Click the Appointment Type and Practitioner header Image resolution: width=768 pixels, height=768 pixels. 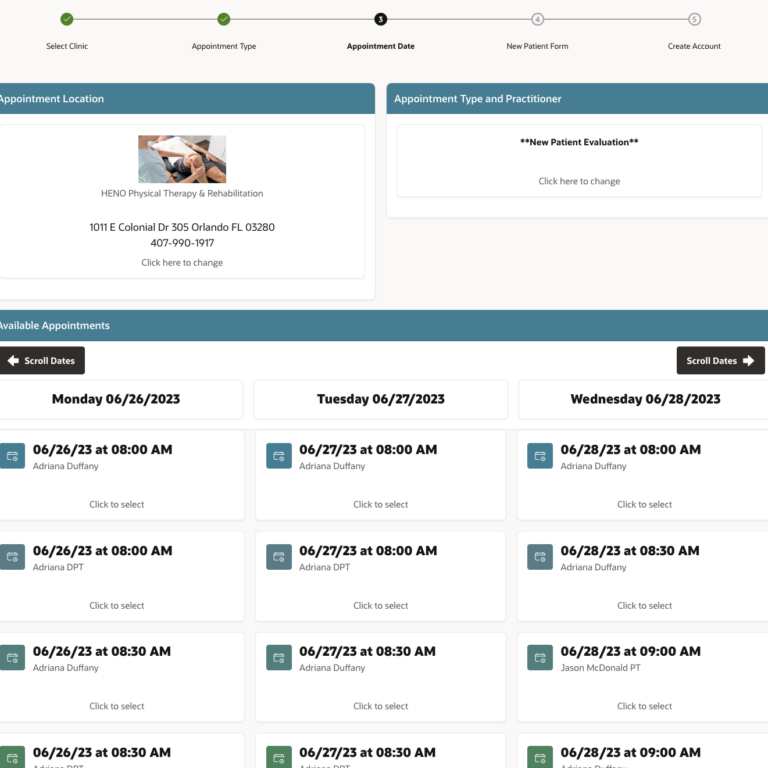tap(577, 98)
